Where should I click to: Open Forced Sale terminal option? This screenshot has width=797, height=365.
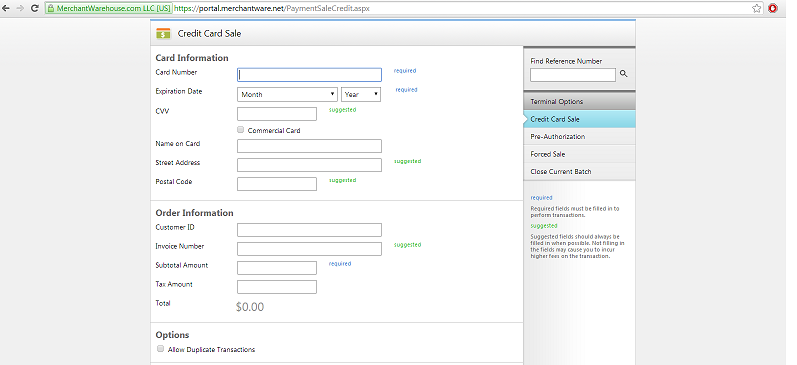pos(579,154)
